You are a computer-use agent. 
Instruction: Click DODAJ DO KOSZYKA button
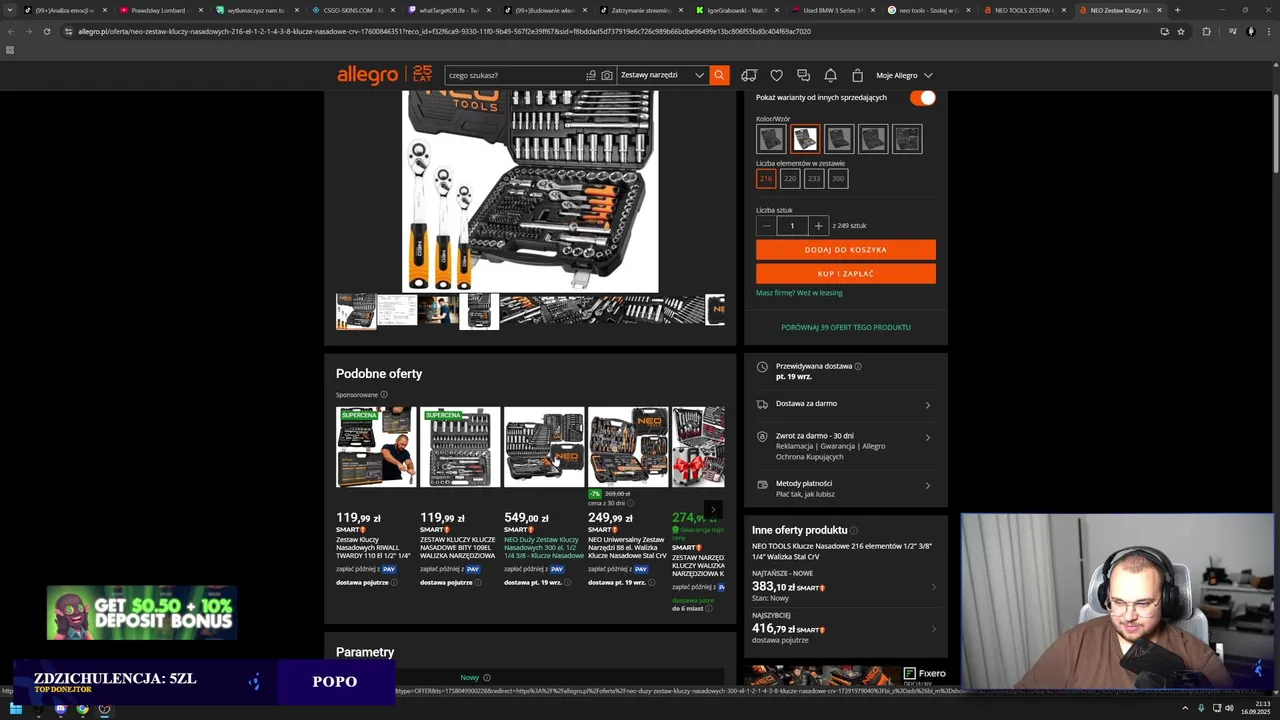(x=846, y=250)
